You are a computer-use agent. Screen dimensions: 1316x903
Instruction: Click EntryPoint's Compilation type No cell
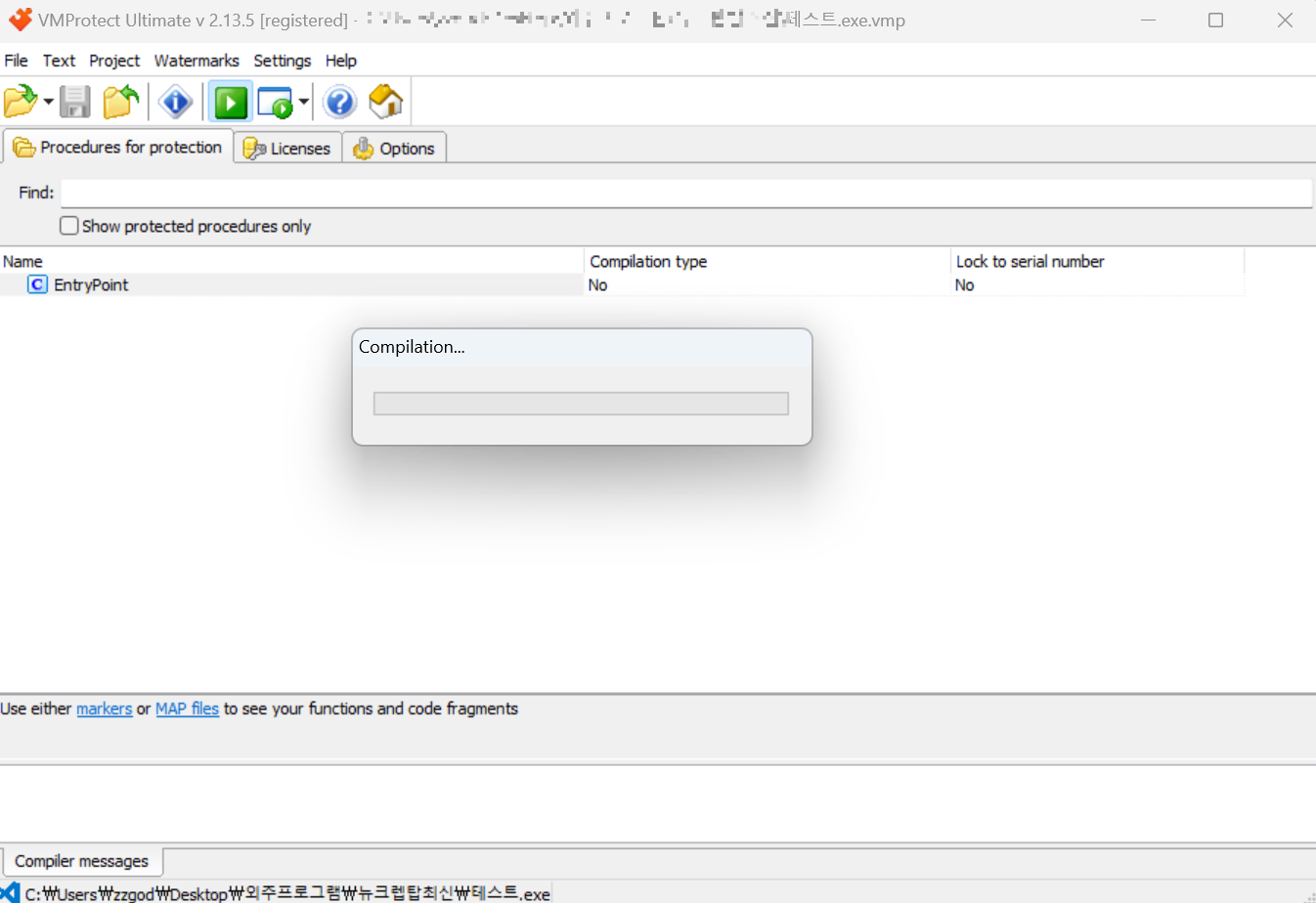(768, 284)
